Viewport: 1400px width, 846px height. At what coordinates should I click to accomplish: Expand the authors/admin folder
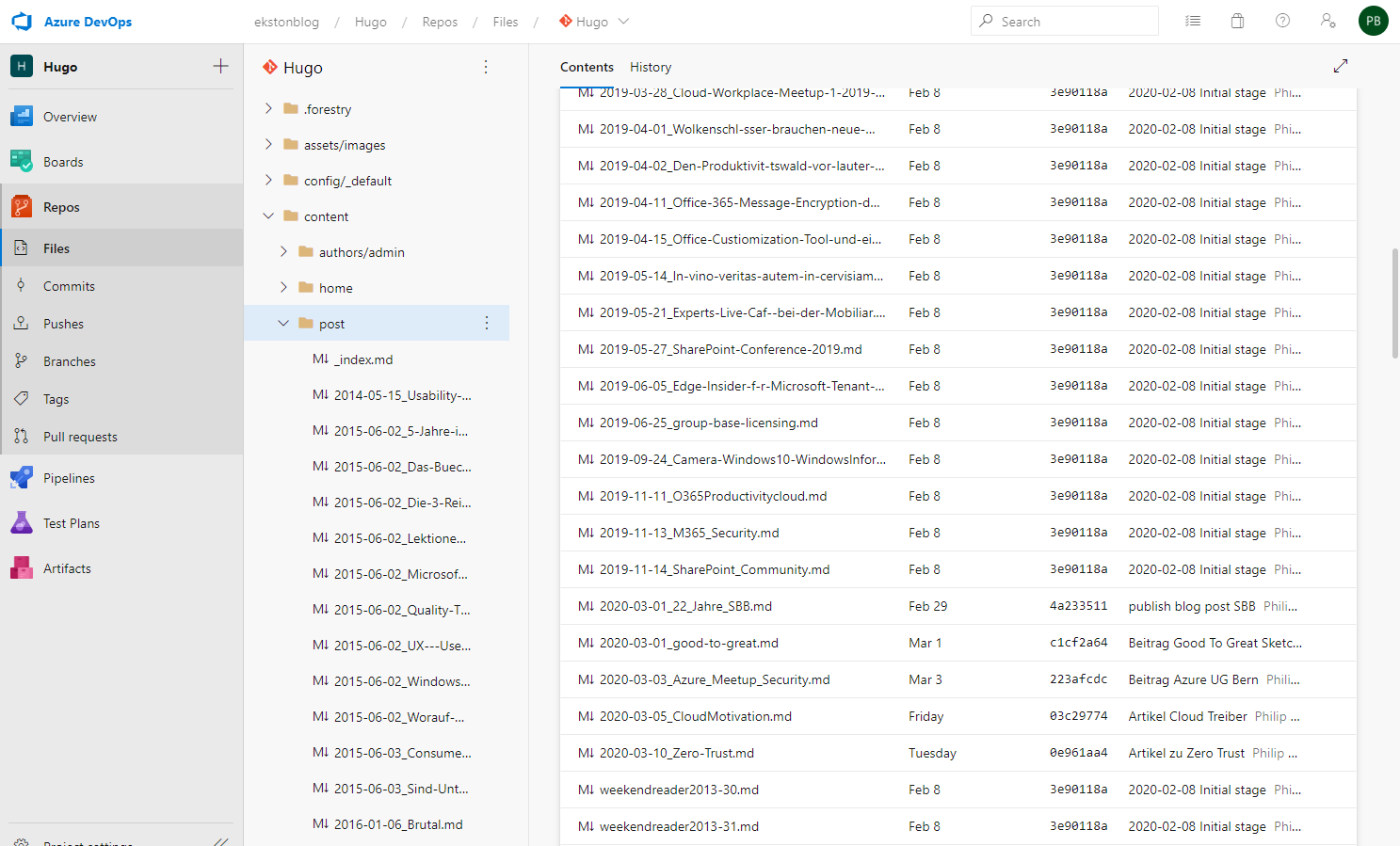point(283,252)
